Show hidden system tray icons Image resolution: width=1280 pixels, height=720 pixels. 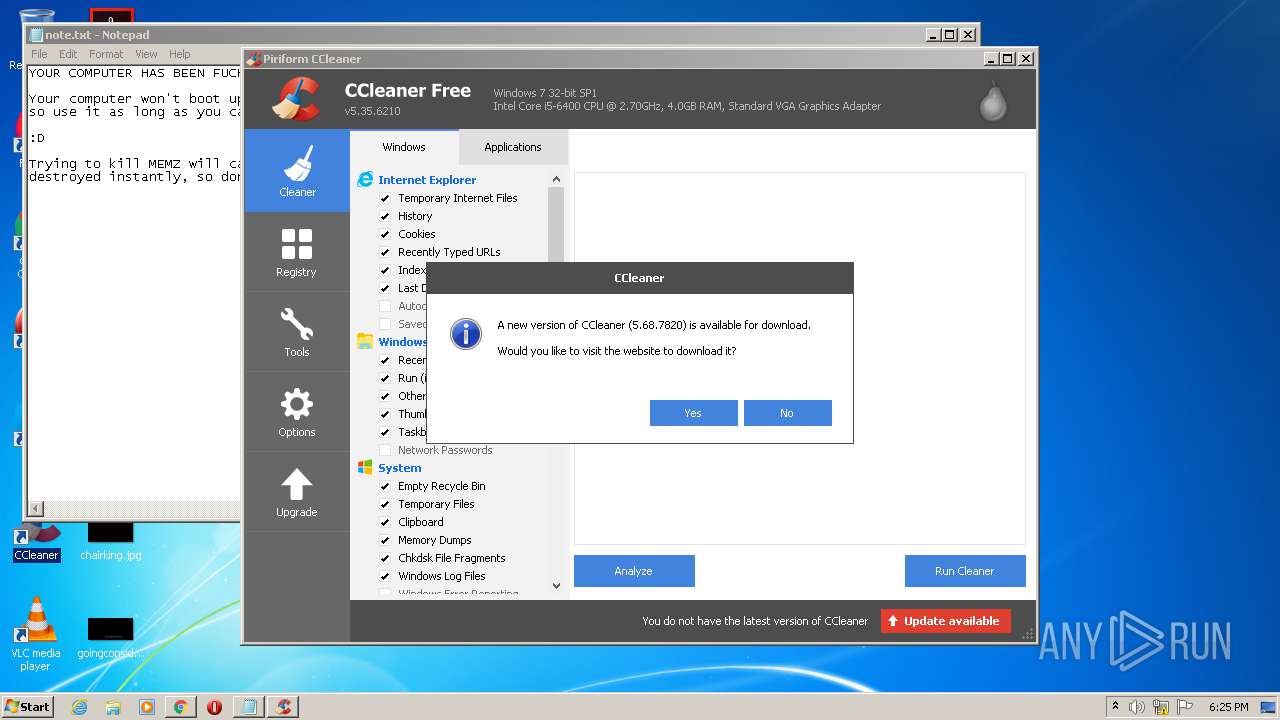coord(1115,707)
